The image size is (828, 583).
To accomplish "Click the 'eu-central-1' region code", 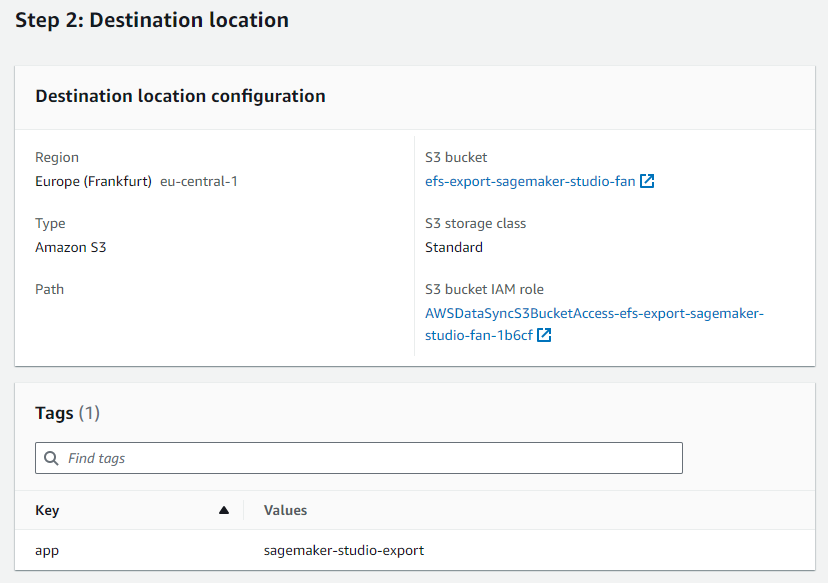I will pos(199,182).
